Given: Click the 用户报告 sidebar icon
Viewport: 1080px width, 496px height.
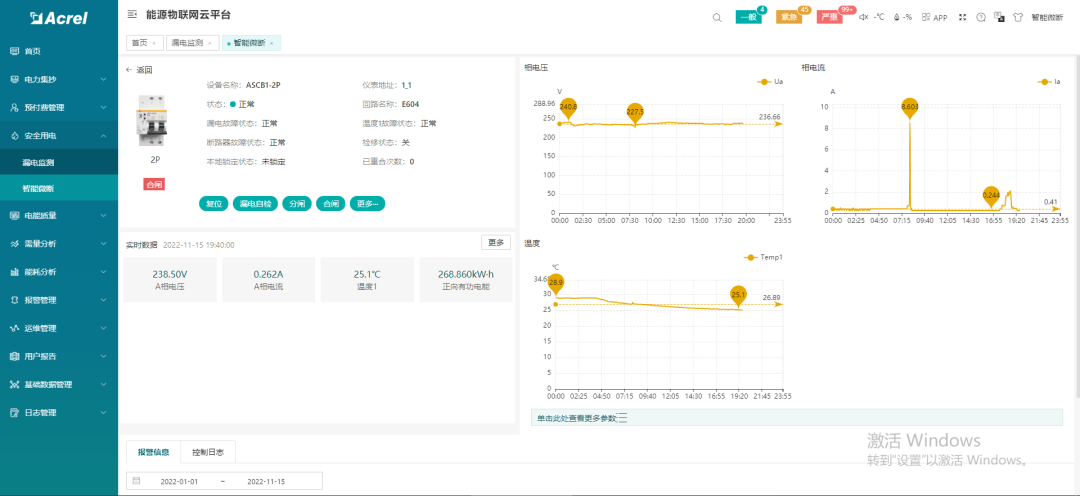Looking at the screenshot, I should coord(14,356).
